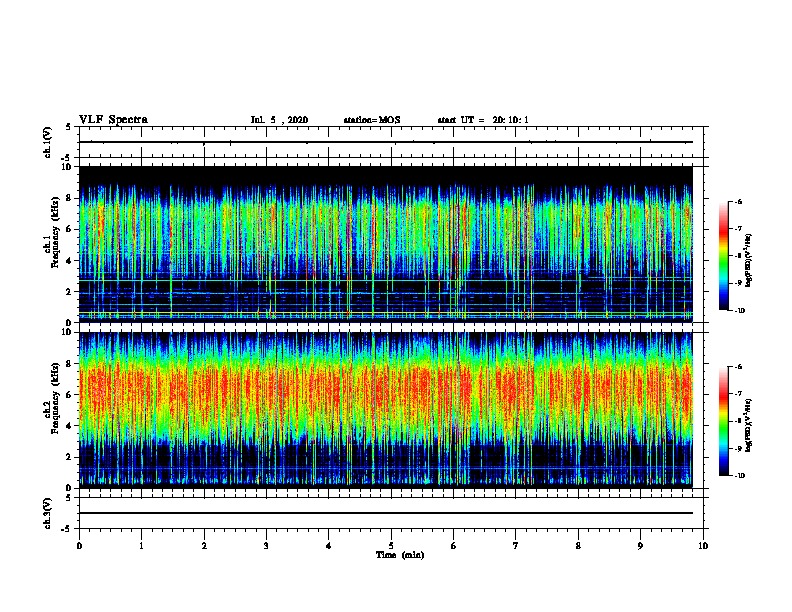The height and width of the screenshot is (612, 792).
Task: Click the "VLF Spectra" plot title
Action: (113, 120)
